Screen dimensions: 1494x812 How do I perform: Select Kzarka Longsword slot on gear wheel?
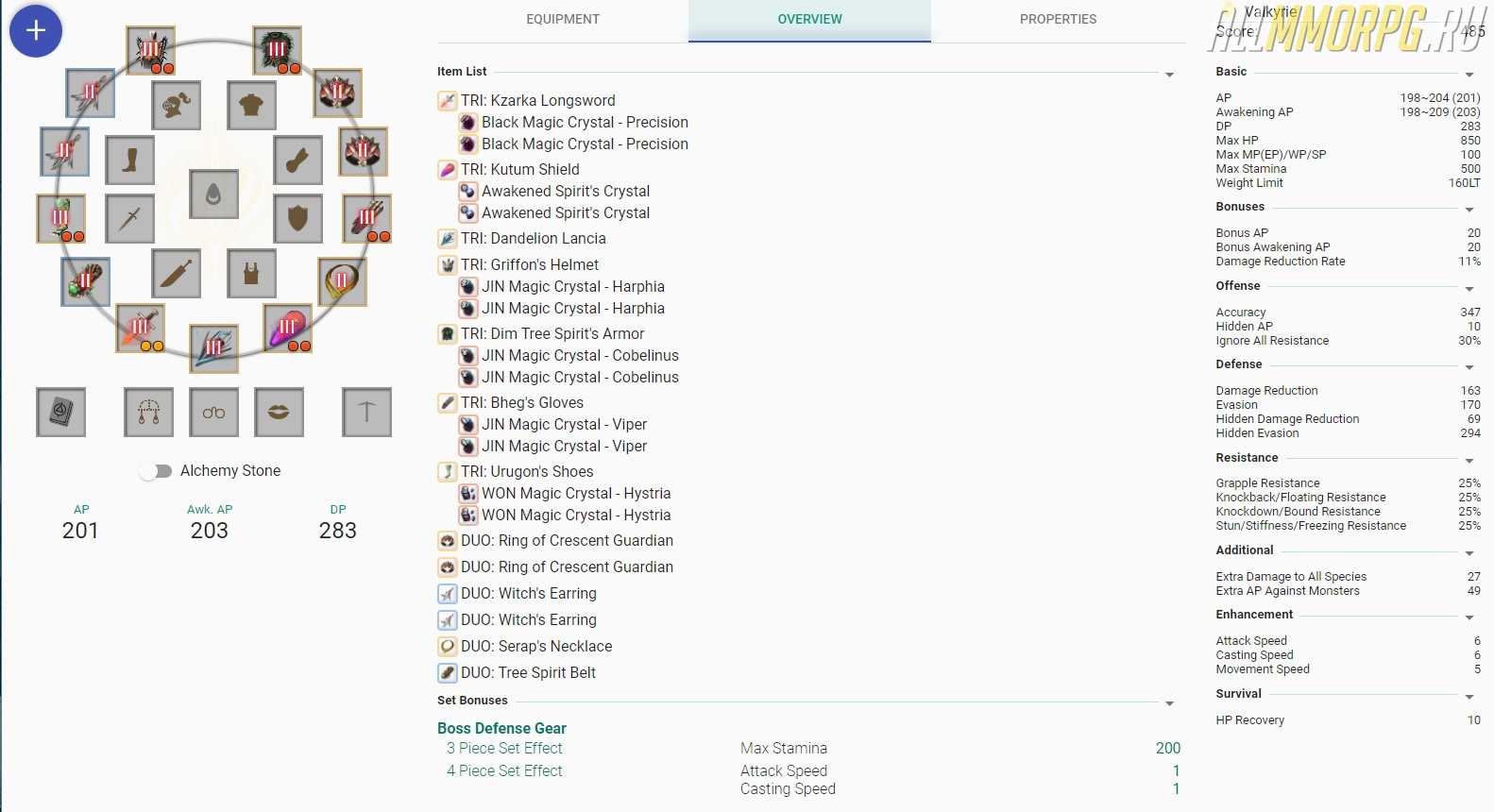point(140,329)
